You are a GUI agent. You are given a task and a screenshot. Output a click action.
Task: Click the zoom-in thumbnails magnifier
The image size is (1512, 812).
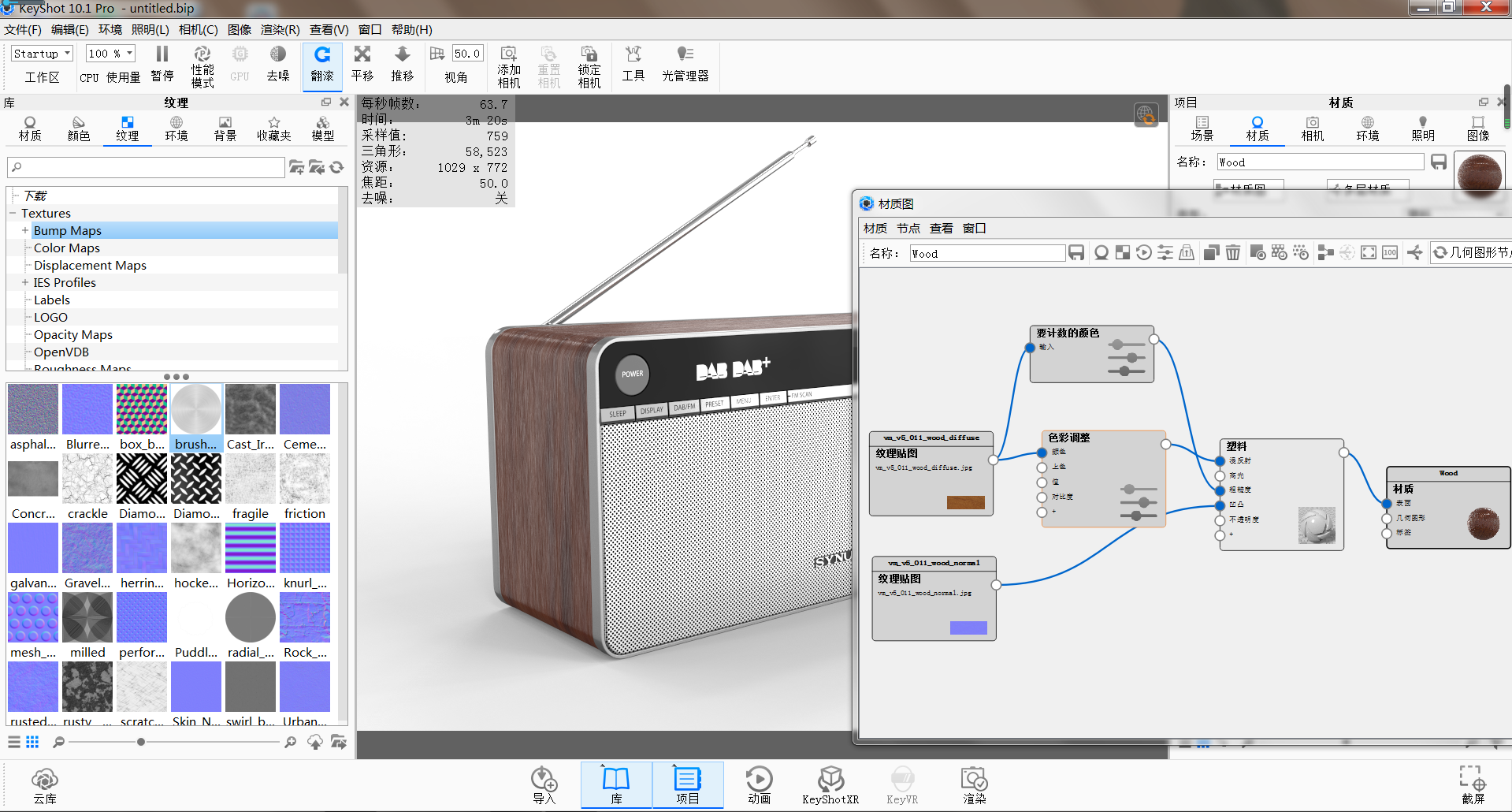291,742
